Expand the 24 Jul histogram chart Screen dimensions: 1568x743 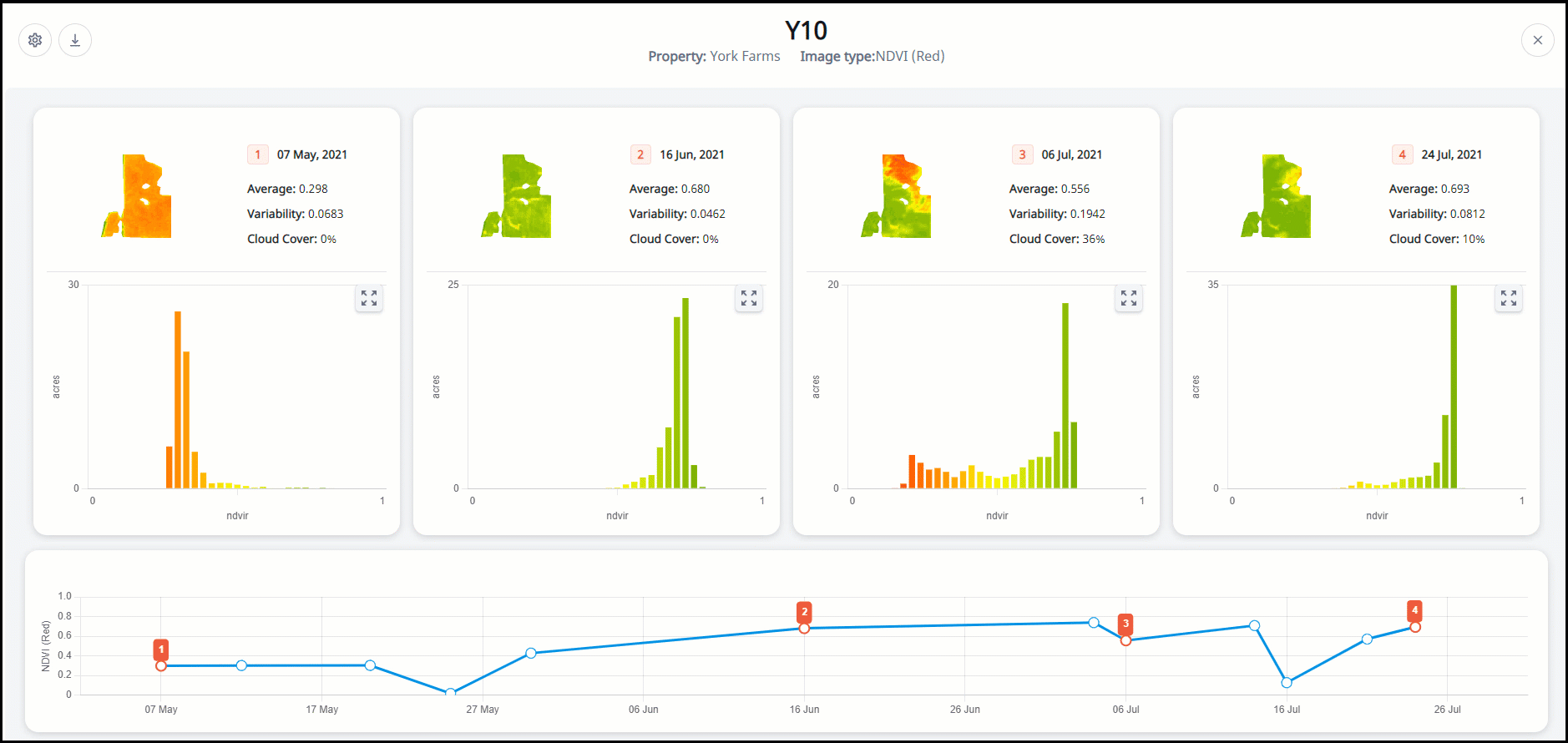[1509, 298]
